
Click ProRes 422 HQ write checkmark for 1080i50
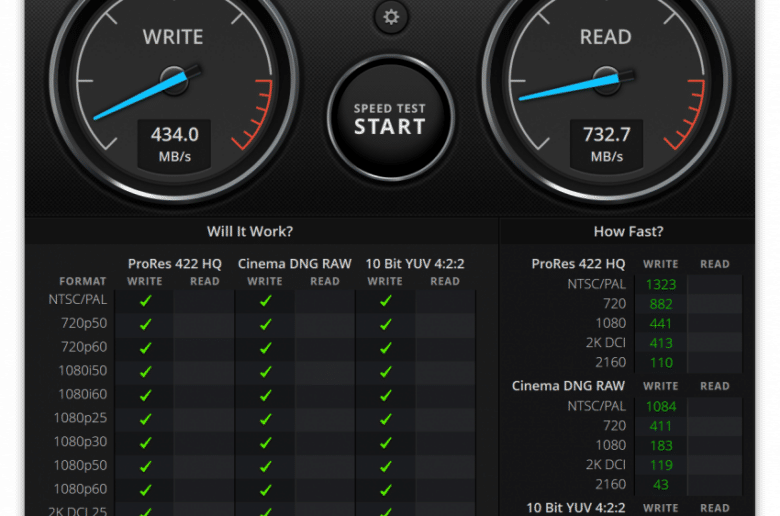point(145,372)
